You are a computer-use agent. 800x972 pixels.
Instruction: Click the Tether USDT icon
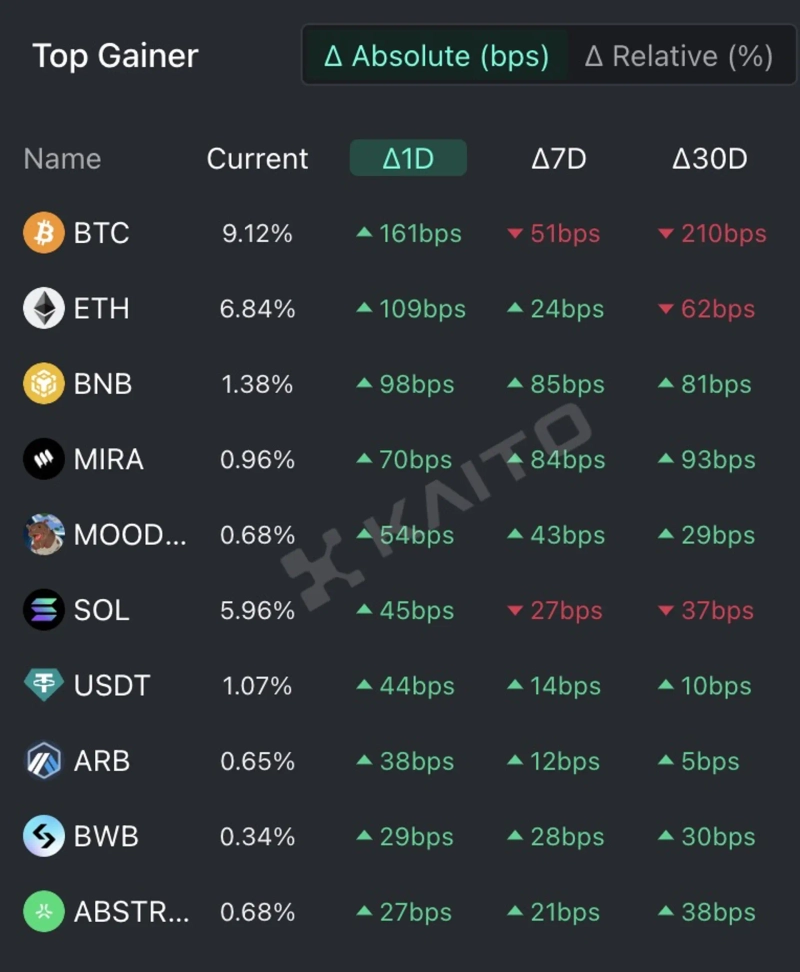[x=44, y=686]
